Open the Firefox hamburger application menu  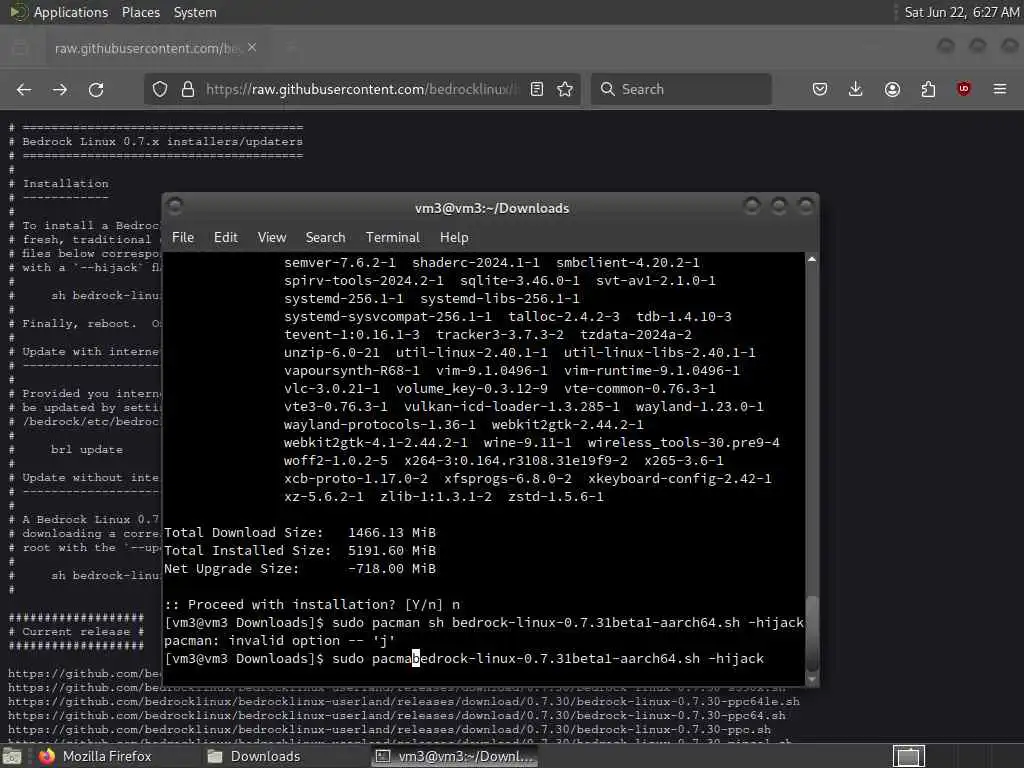point(1000,89)
